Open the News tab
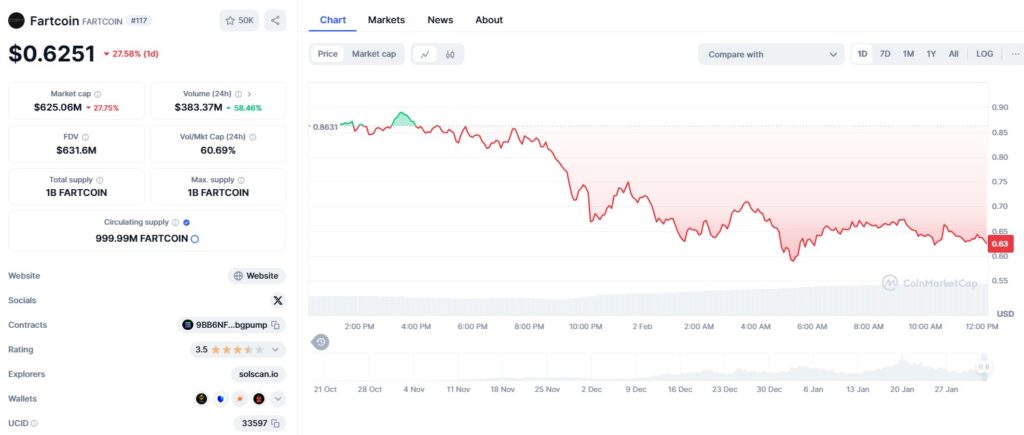 440,20
